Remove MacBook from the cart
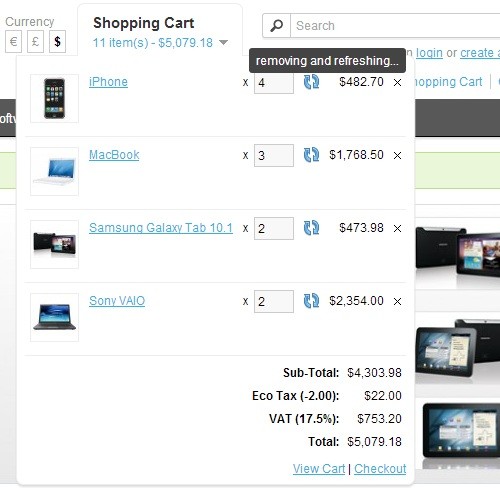500x500 pixels. (x=397, y=155)
